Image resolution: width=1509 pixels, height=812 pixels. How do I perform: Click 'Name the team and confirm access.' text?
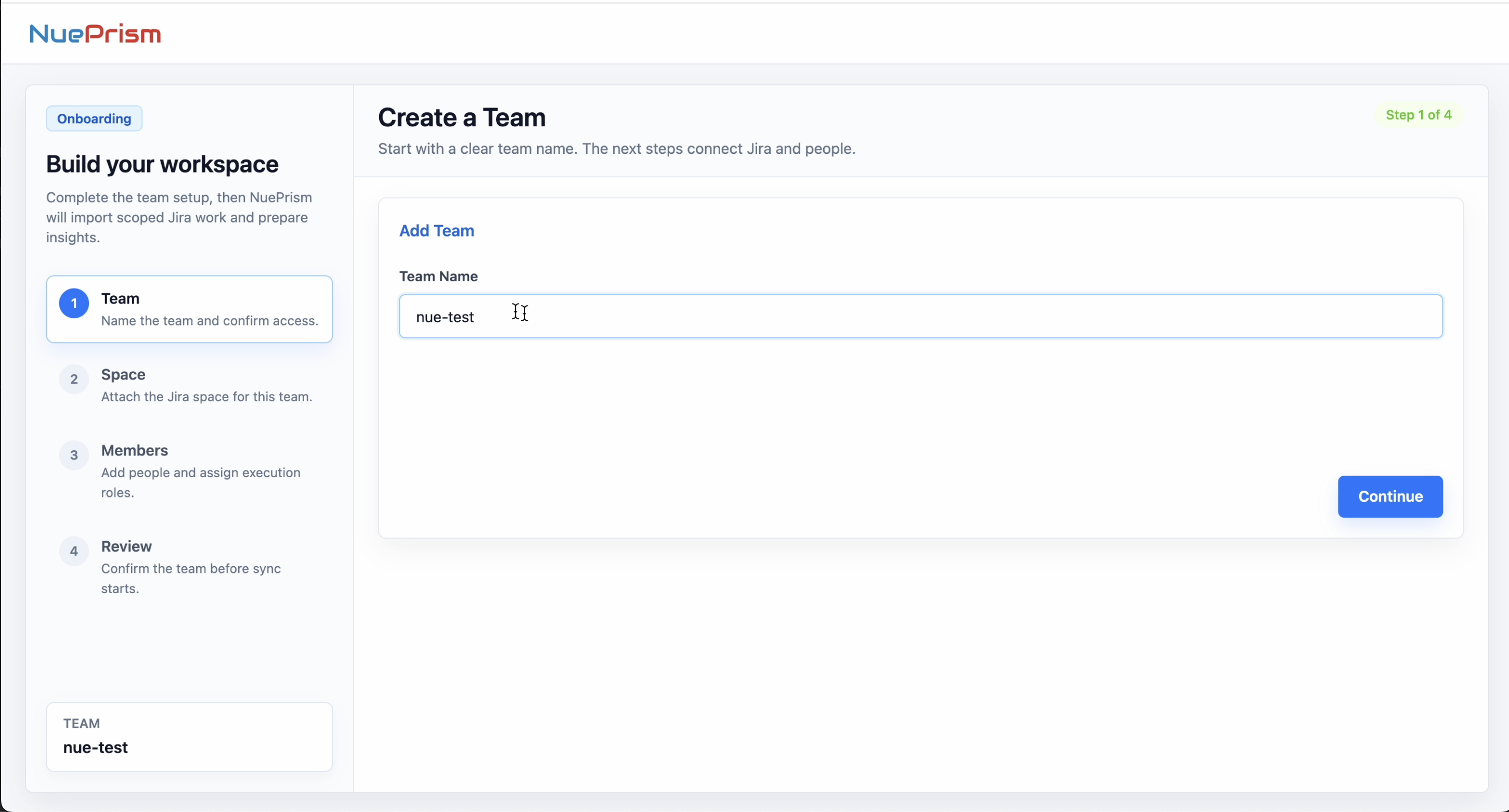[210, 321]
